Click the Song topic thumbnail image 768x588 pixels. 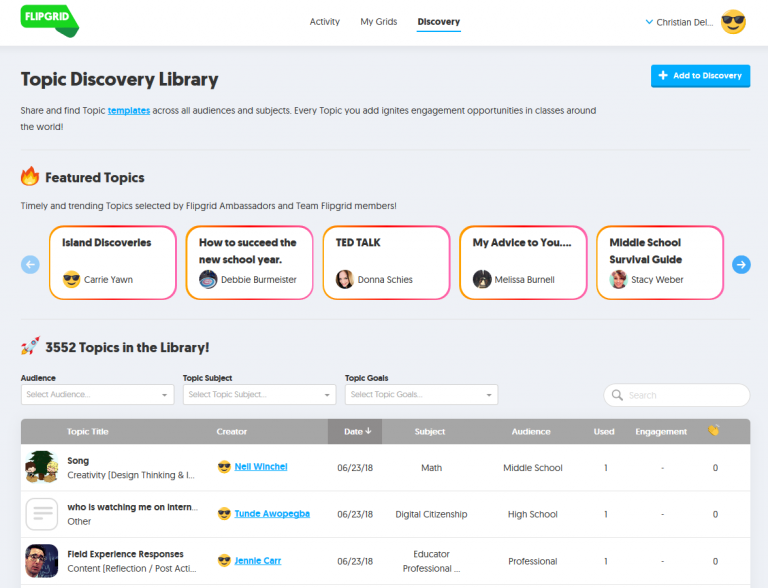click(42, 467)
